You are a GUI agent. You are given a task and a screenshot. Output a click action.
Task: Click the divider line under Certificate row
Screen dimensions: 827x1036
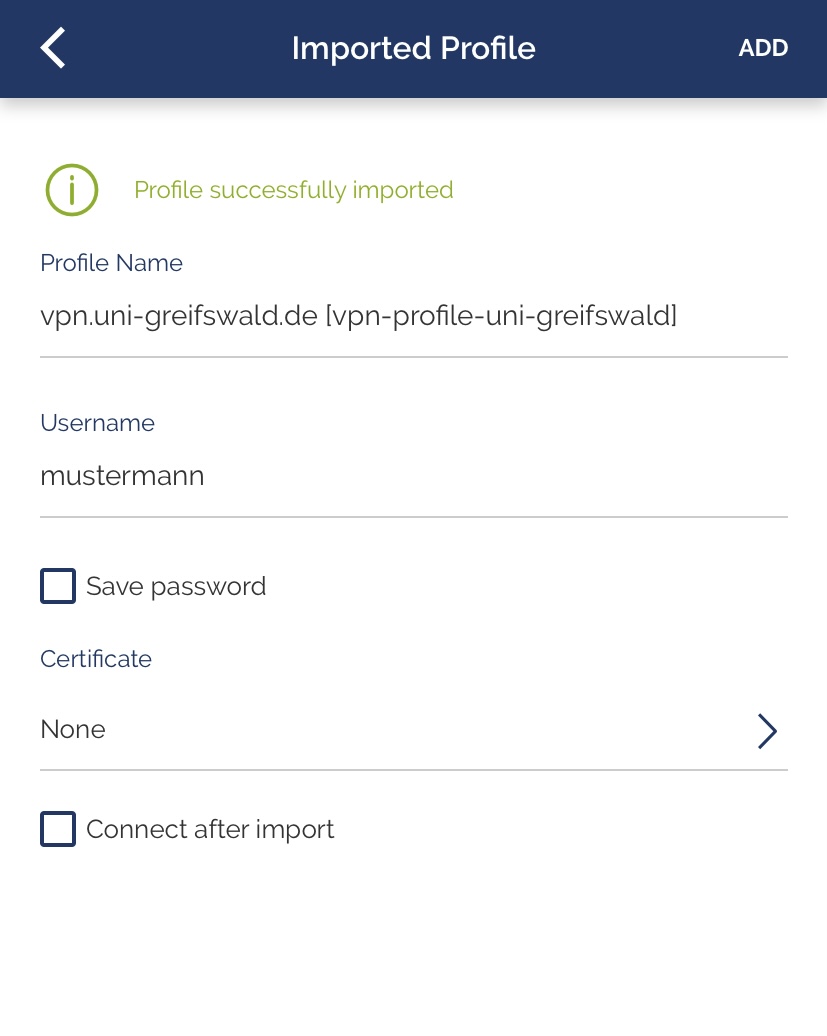point(413,770)
